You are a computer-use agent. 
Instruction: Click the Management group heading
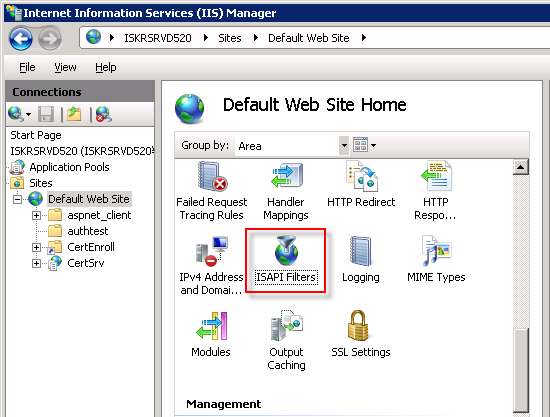click(223, 404)
